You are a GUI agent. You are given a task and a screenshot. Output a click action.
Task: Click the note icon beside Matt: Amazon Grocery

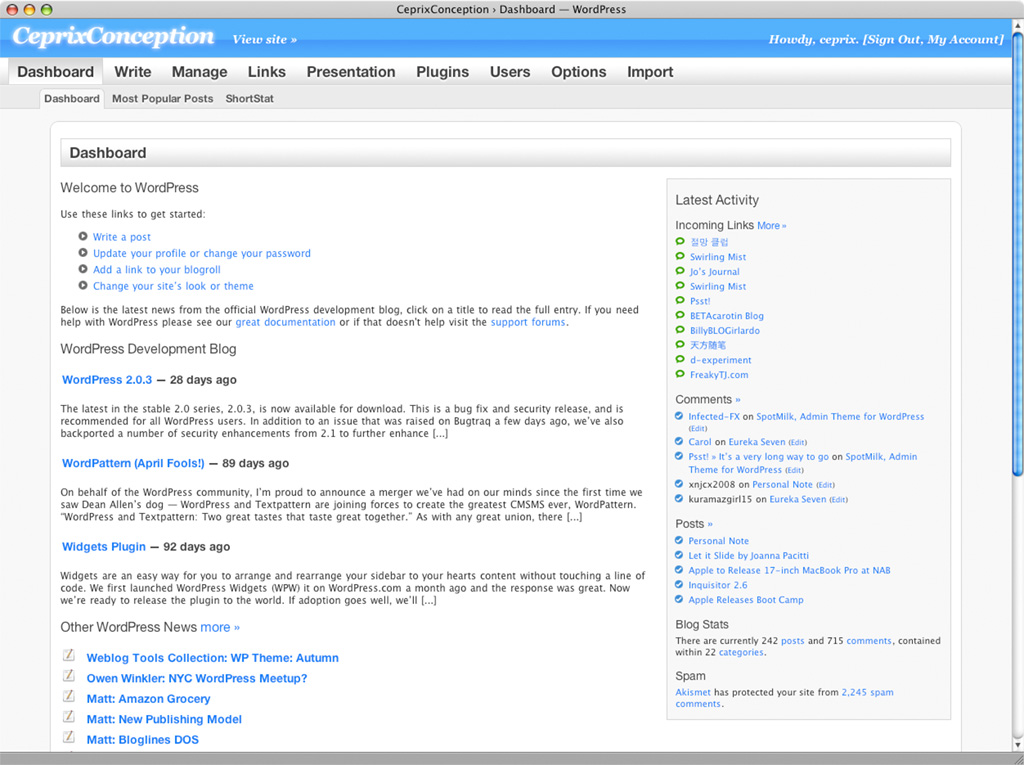(x=69, y=696)
